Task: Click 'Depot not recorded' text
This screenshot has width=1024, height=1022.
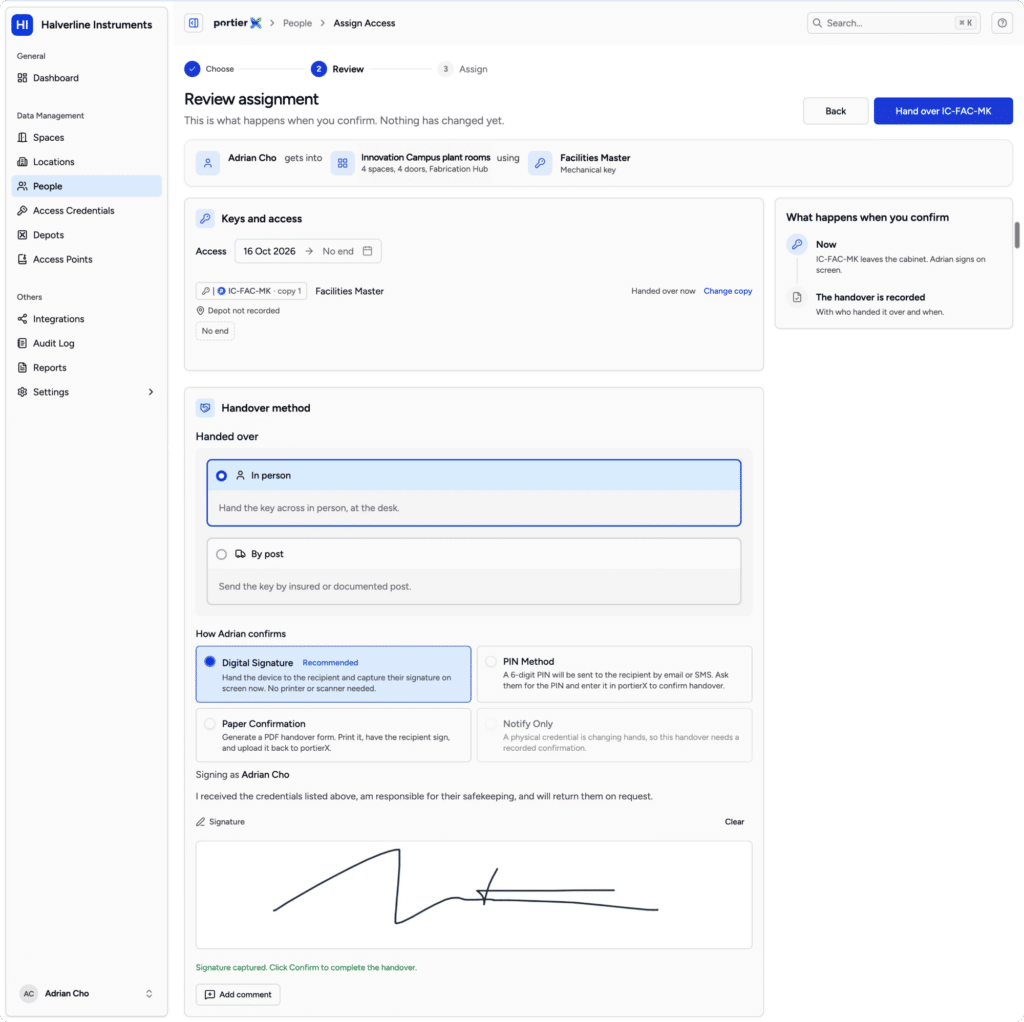Action: (x=244, y=311)
